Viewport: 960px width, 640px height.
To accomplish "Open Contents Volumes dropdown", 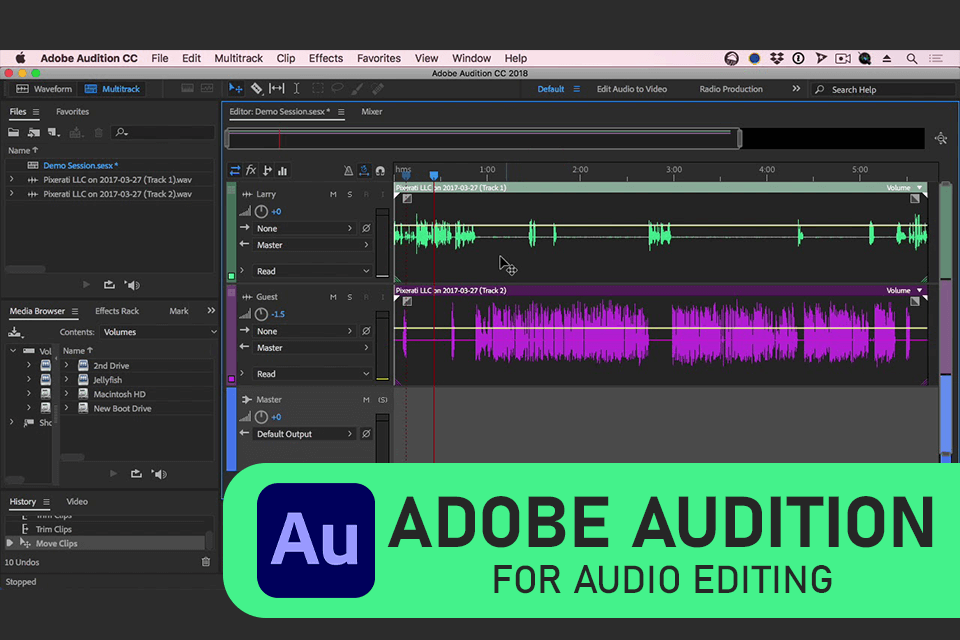I will pos(159,332).
